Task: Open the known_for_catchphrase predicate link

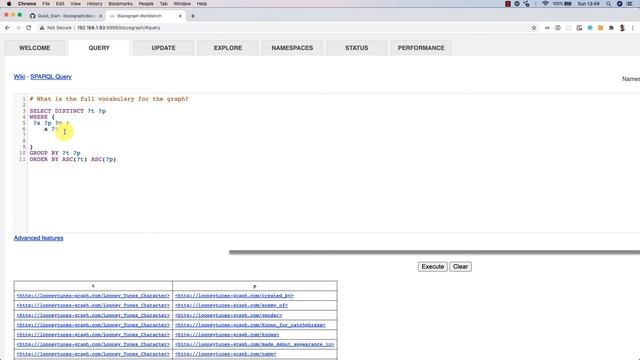Action: [x=250, y=325]
